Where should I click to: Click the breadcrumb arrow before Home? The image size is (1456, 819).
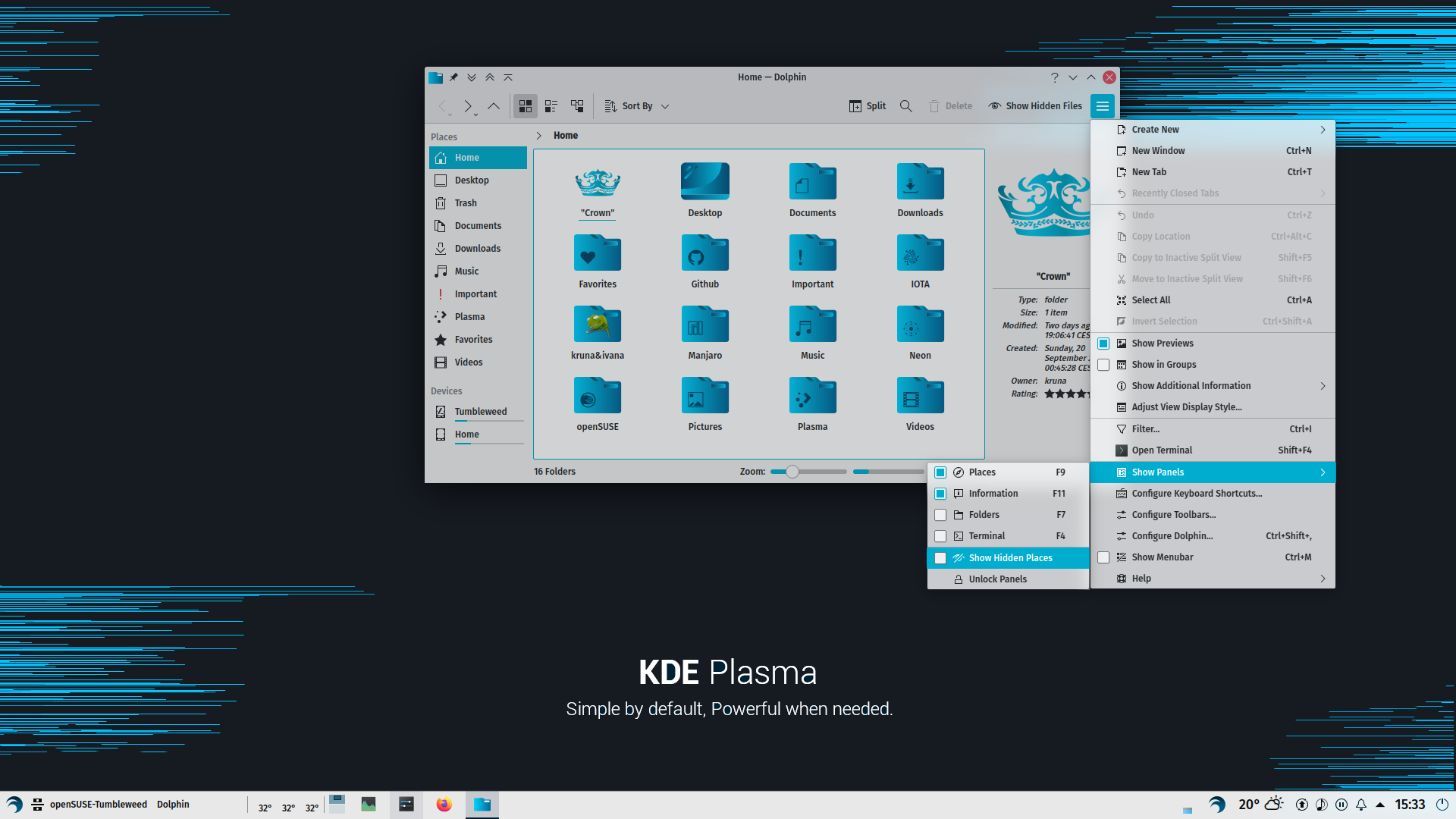[x=539, y=136]
